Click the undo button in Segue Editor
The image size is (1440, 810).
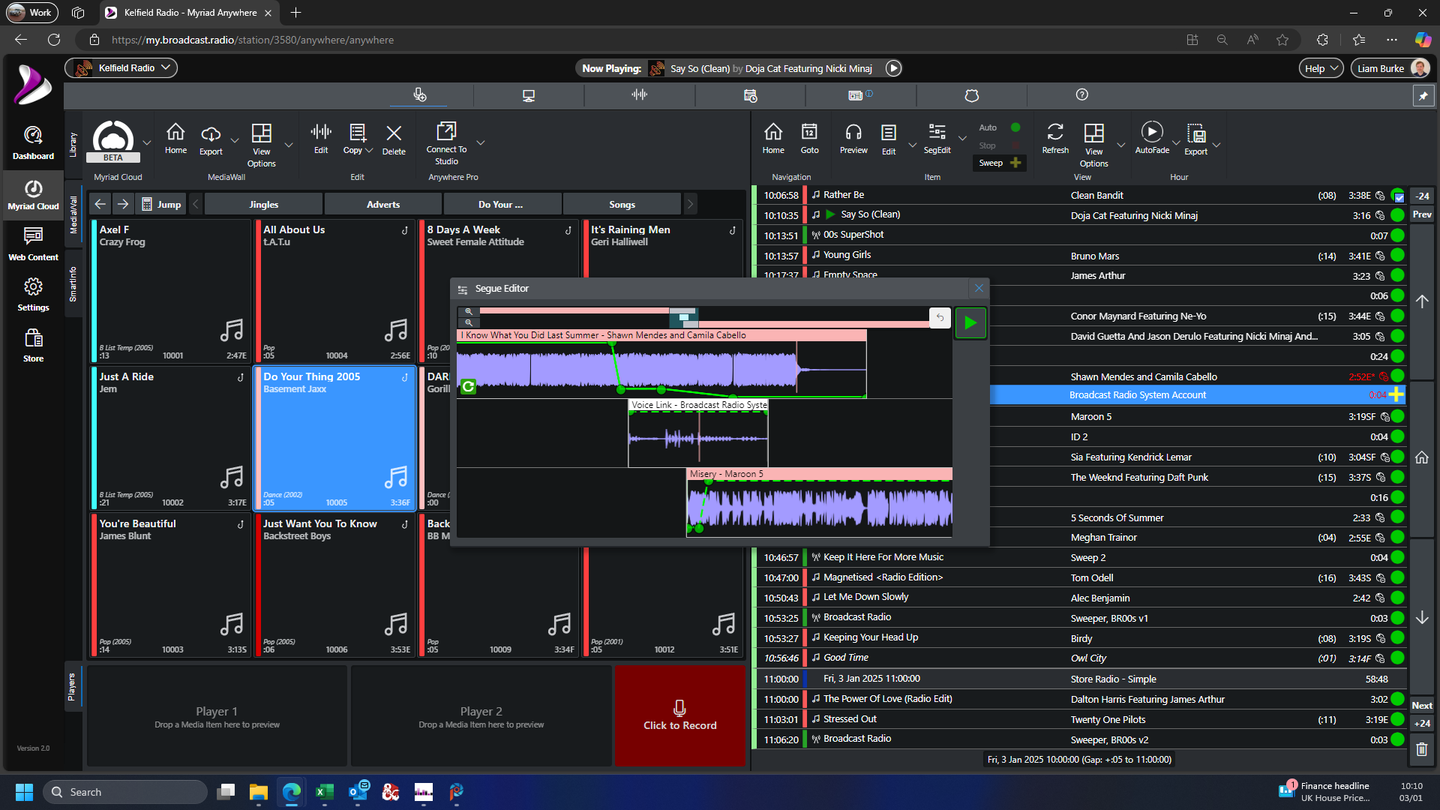[x=939, y=318]
